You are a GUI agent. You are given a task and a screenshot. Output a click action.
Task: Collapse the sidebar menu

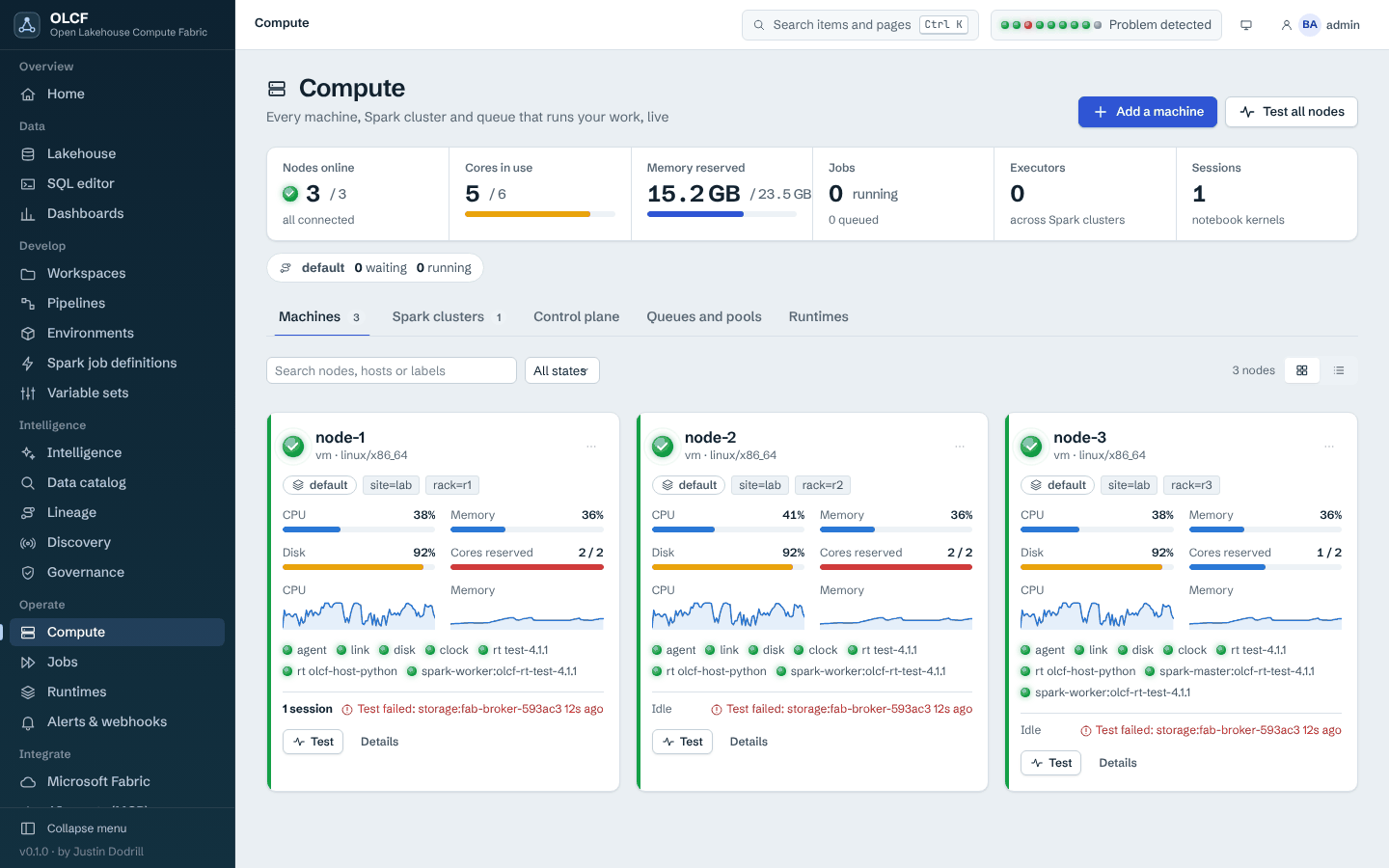click(x=117, y=828)
